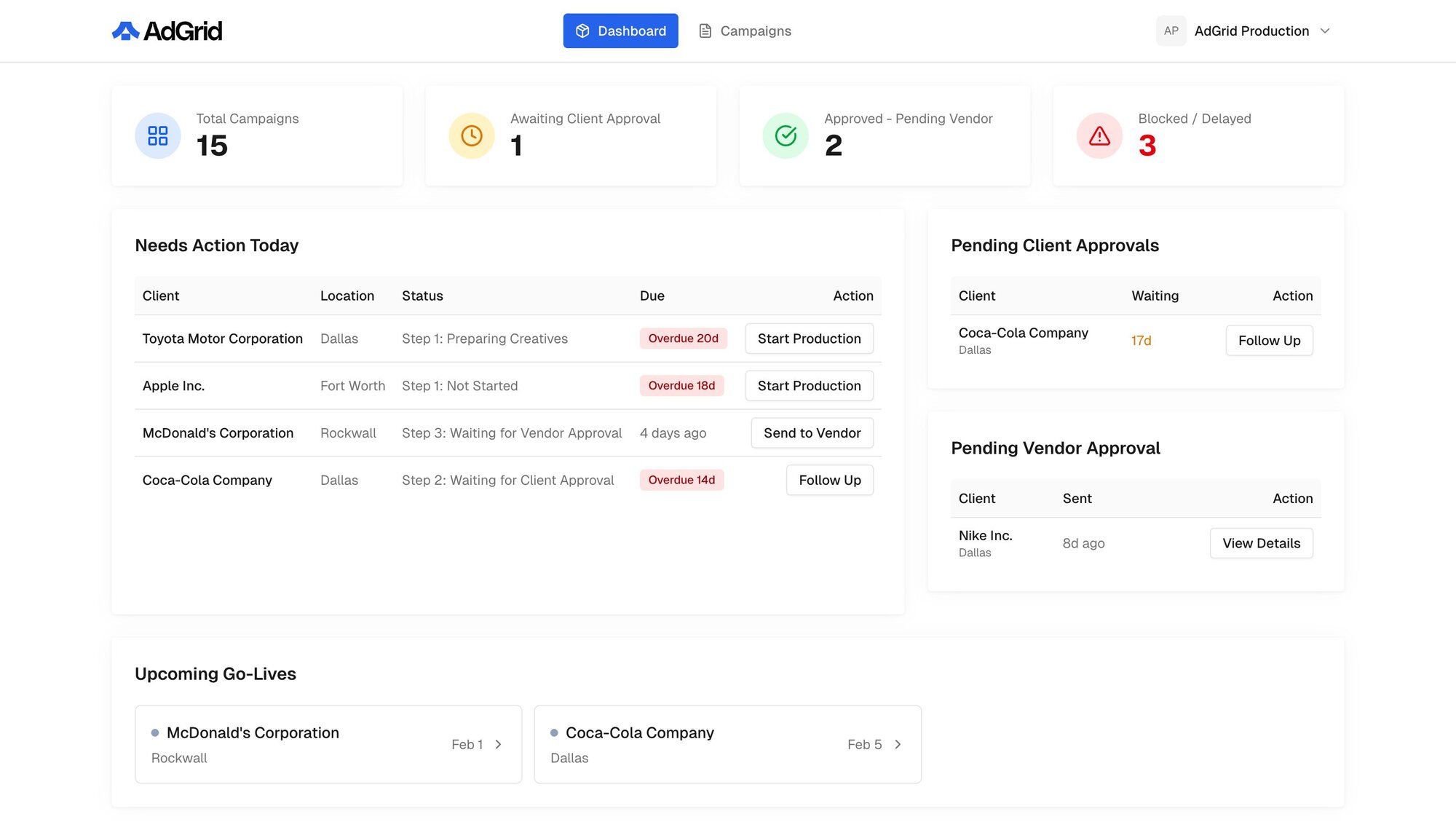Click the Blocked/Delayed warning triangle icon

coord(1099,136)
